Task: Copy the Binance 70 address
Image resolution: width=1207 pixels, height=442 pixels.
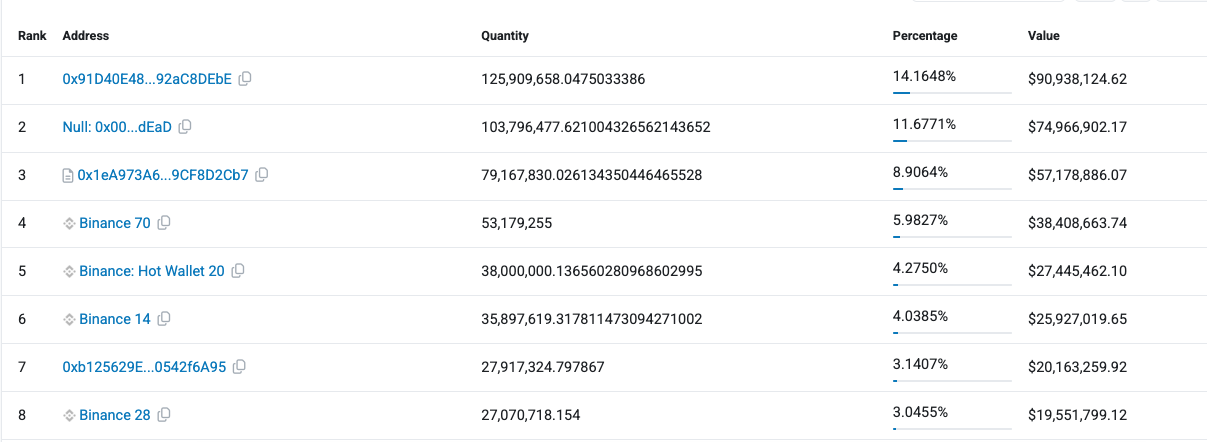Action: [x=164, y=223]
